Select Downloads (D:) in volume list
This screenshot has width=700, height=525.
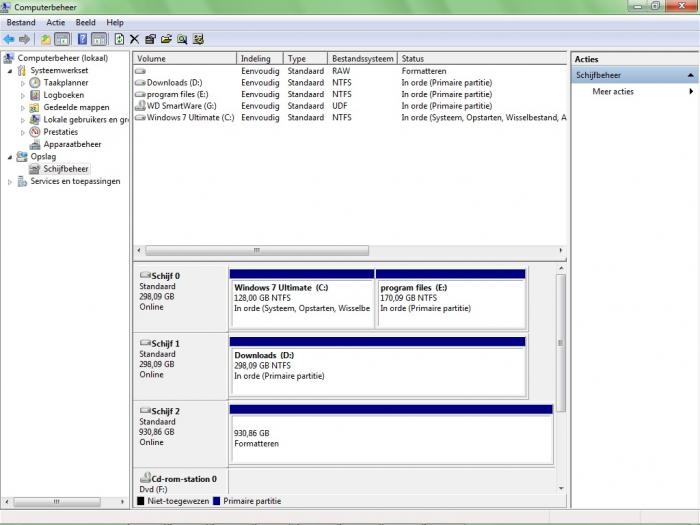pos(174,83)
